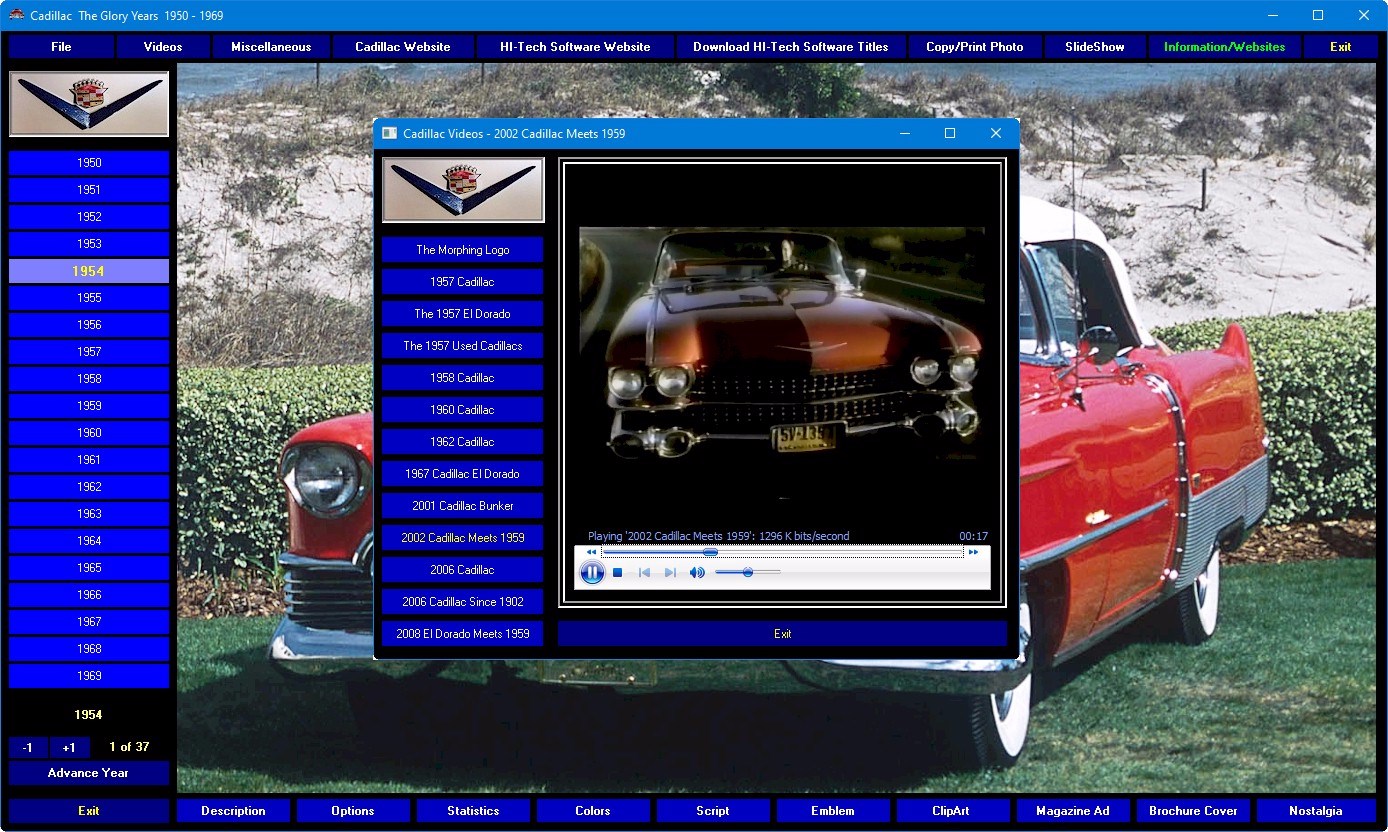
Task: Open the Cadillac Website menu item
Action: 403,47
